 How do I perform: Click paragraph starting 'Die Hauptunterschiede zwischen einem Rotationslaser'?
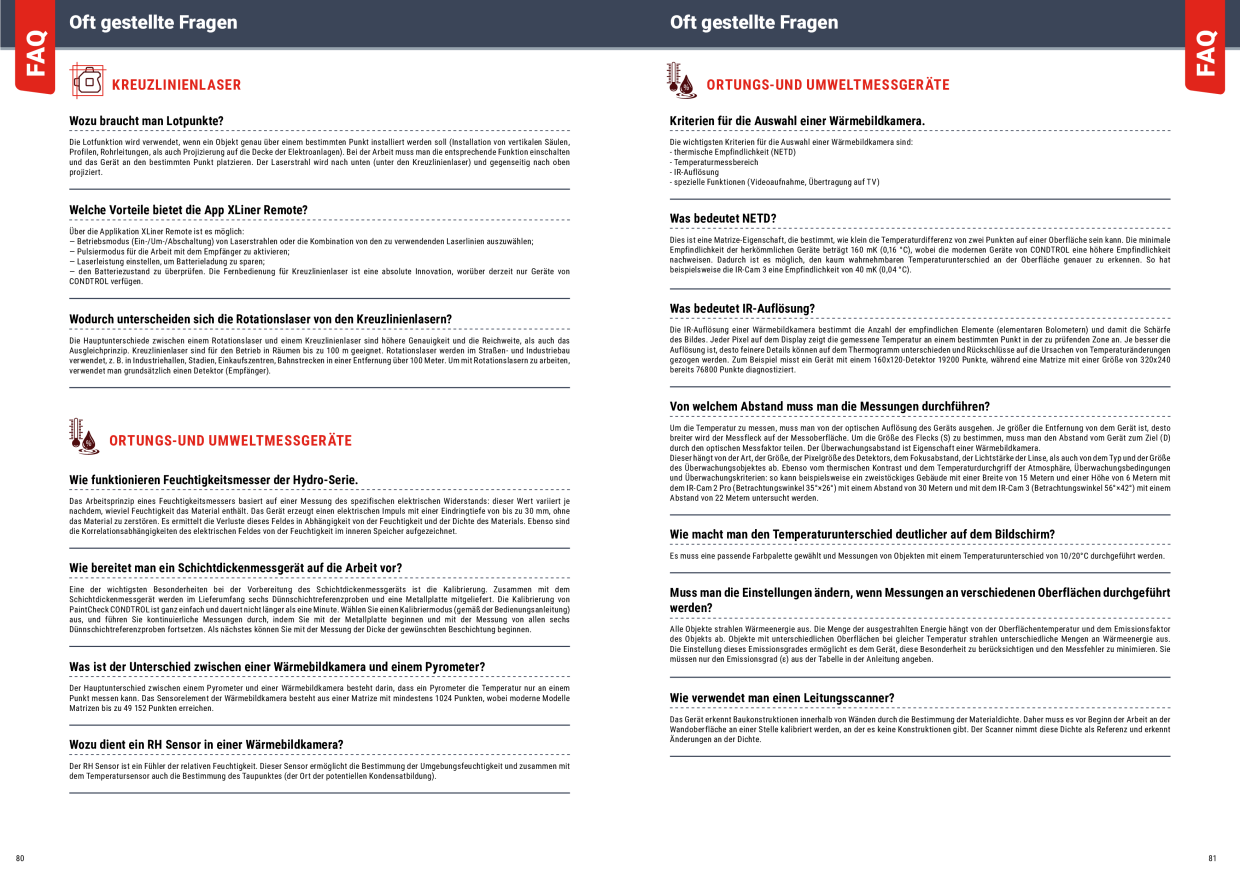319,356
